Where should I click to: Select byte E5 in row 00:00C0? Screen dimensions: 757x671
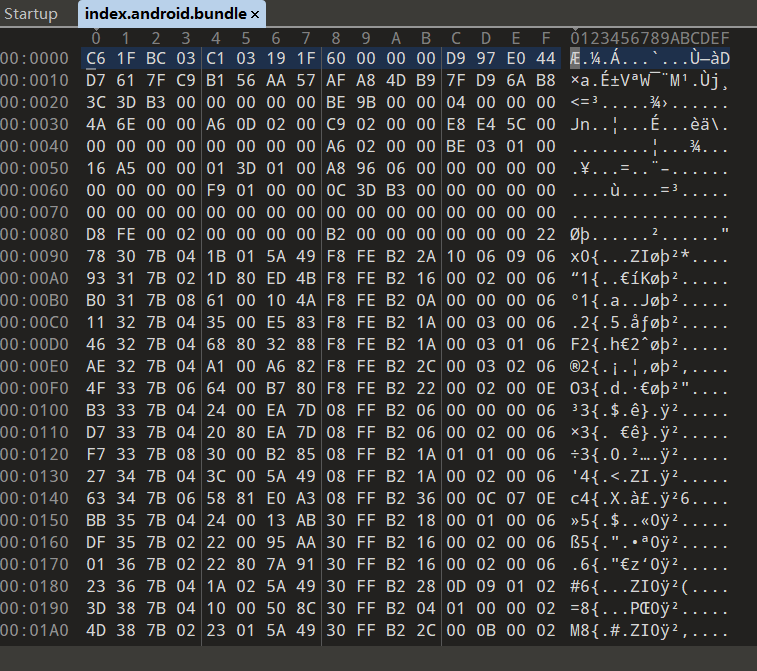(276, 322)
